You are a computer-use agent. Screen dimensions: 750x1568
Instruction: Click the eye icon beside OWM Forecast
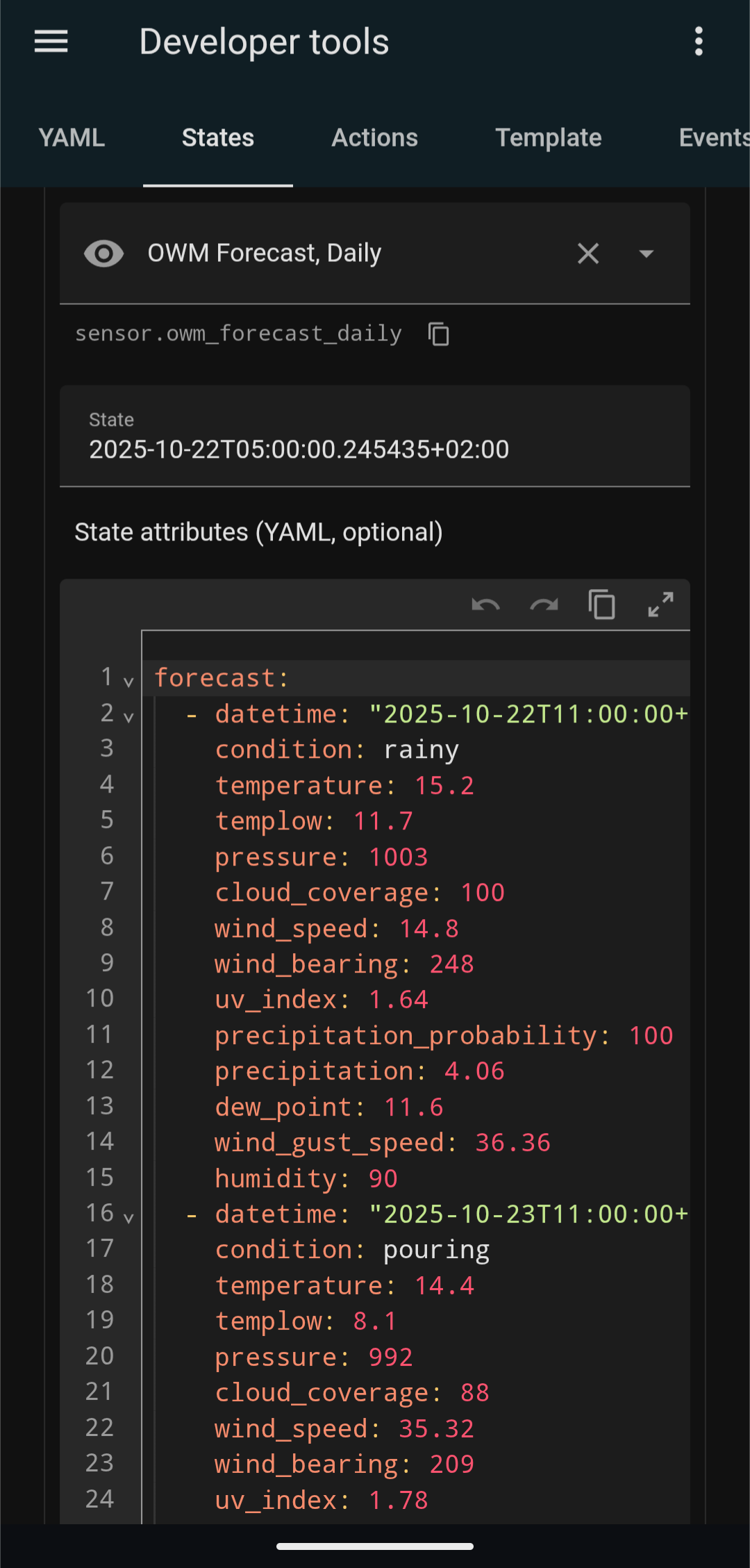click(x=104, y=254)
